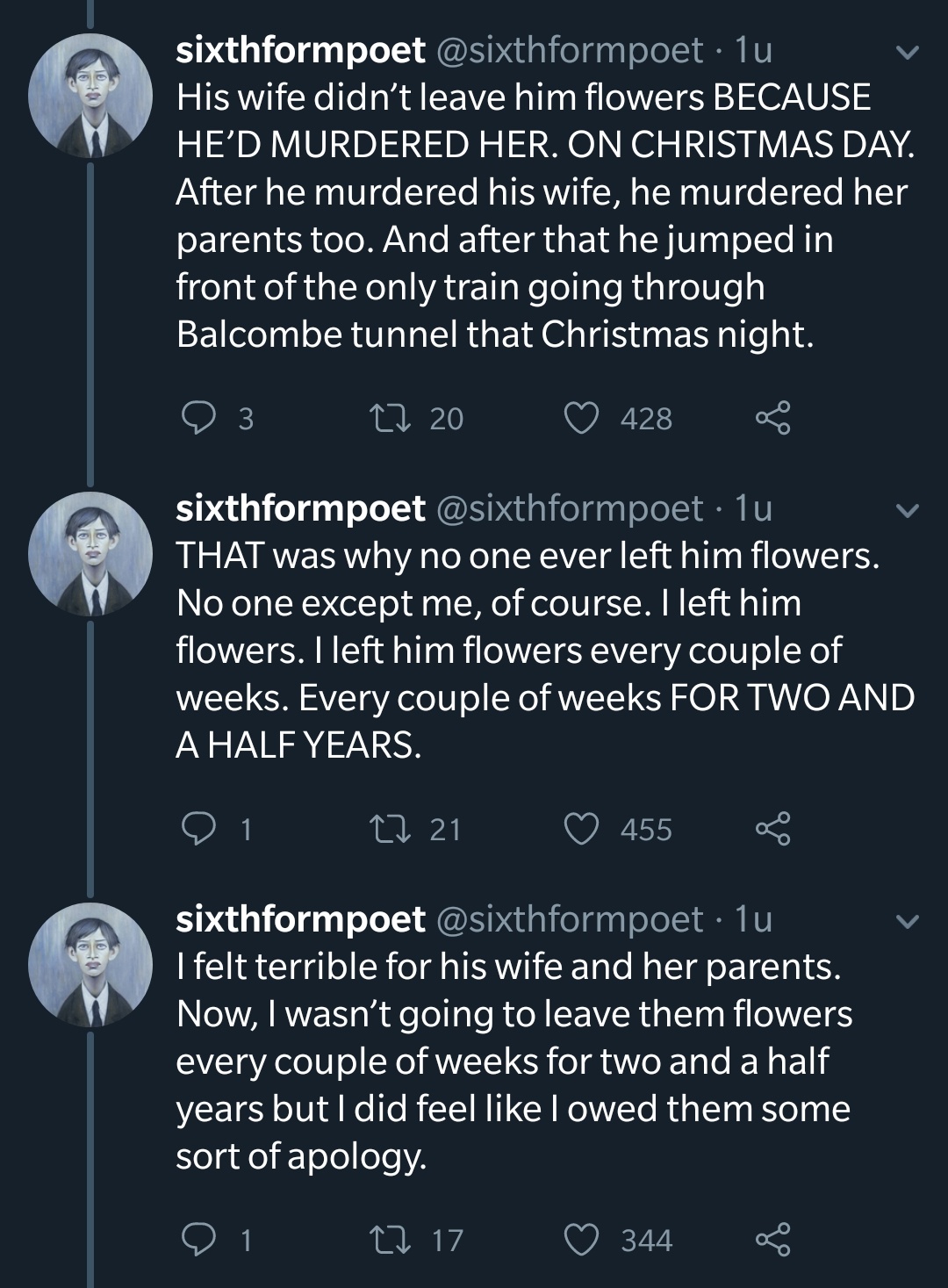Share the Balcombe tunnel tweet
The height and width of the screenshot is (1288, 948).
(x=773, y=418)
